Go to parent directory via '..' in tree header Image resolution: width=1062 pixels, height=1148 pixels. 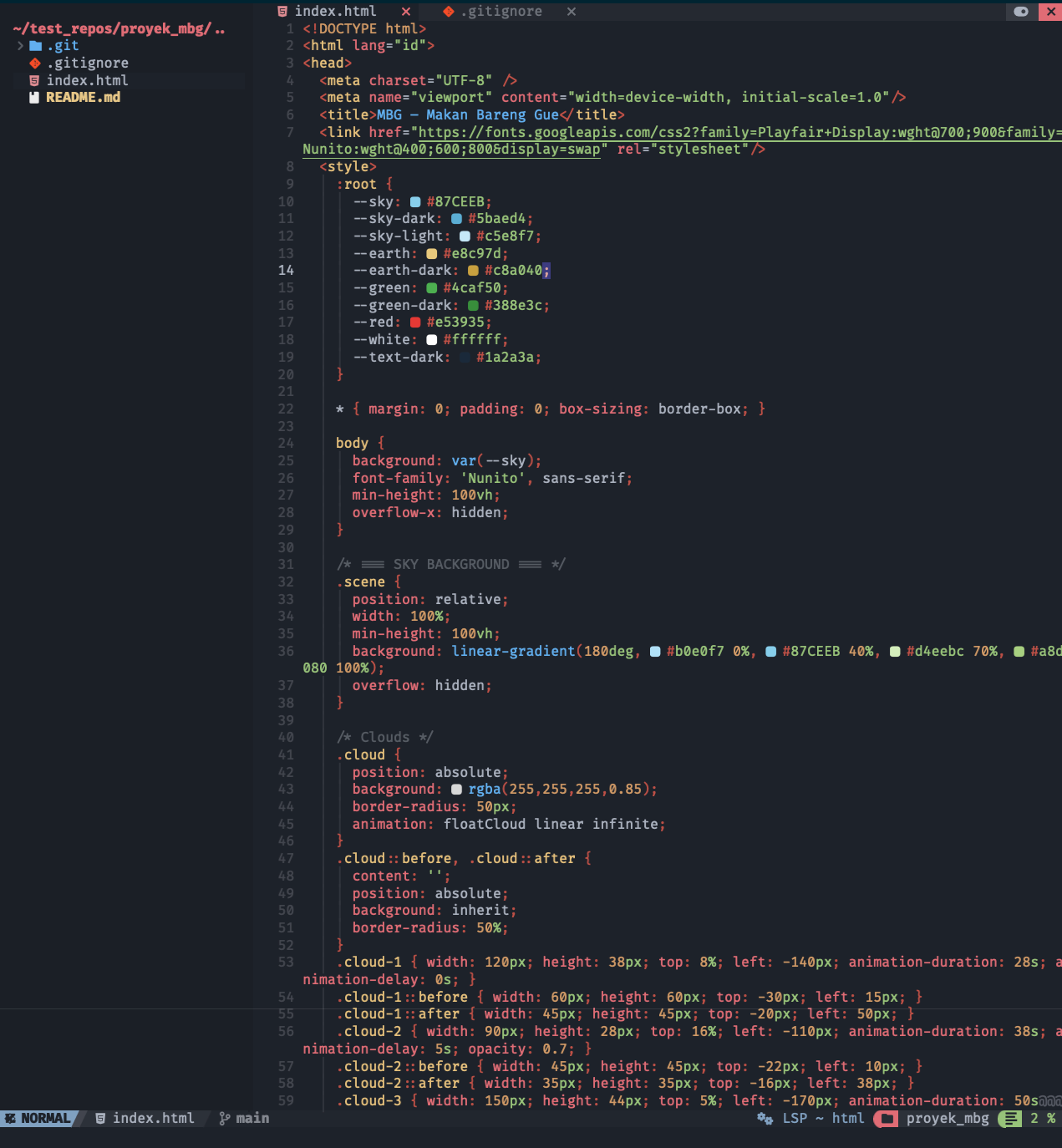pyautogui.click(x=220, y=29)
